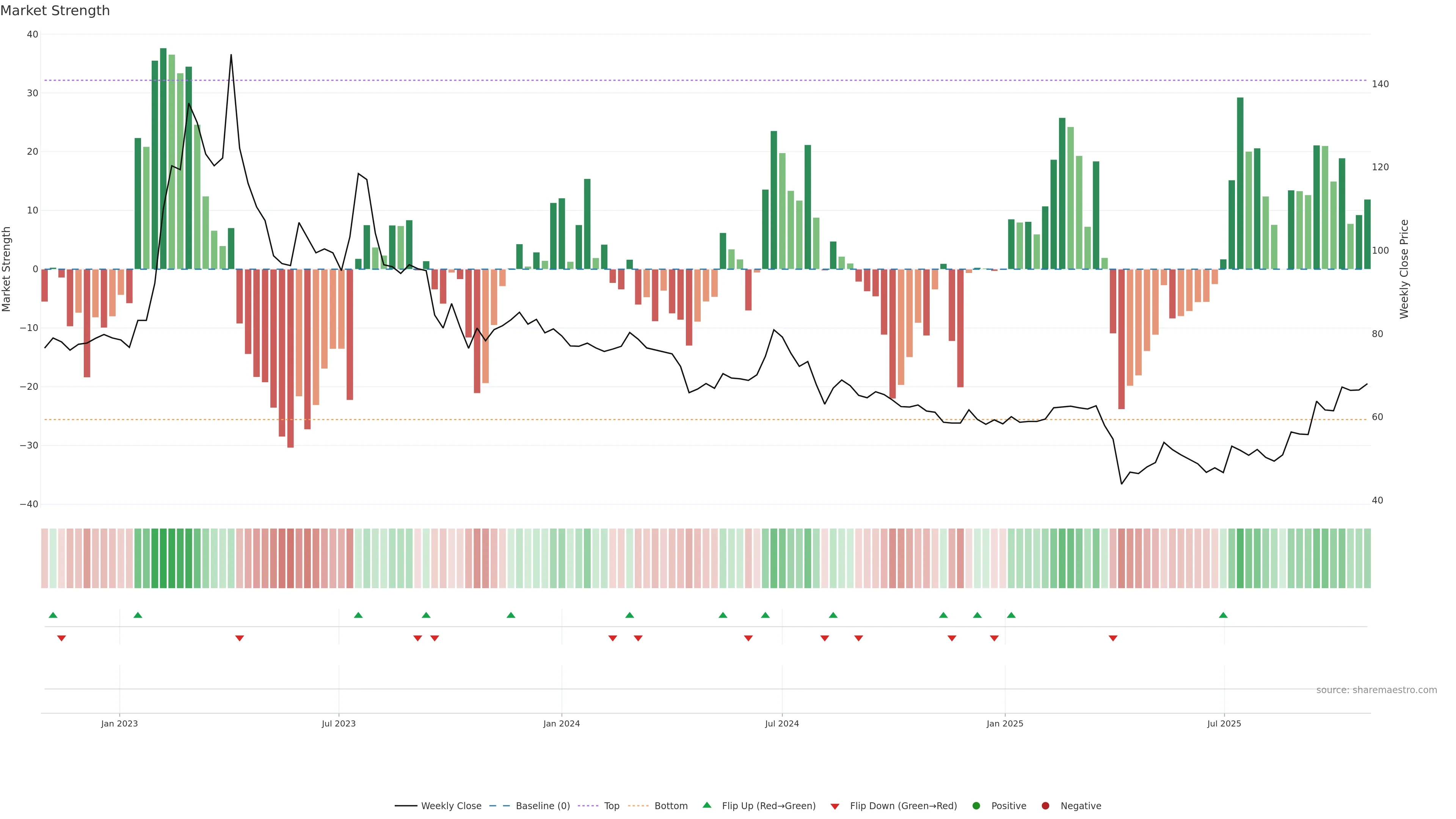Click Flip Up green triangle legend icon
This screenshot has width=1456, height=819.
click(706, 805)
